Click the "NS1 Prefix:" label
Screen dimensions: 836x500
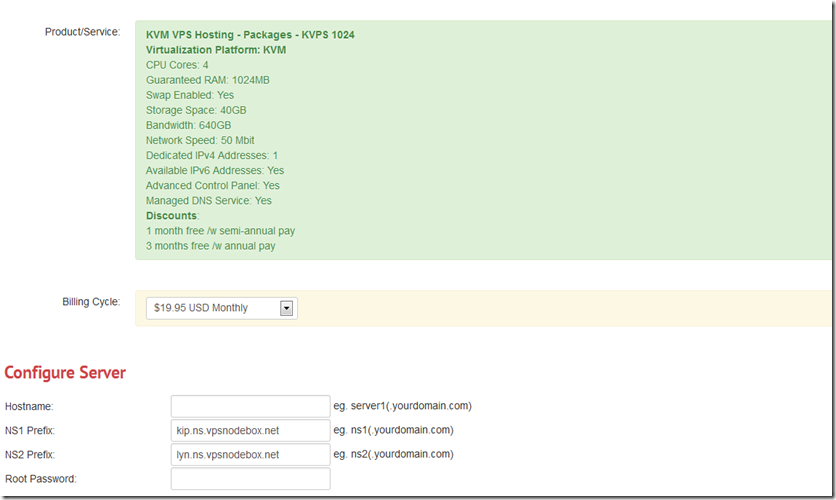coord(30,430)
